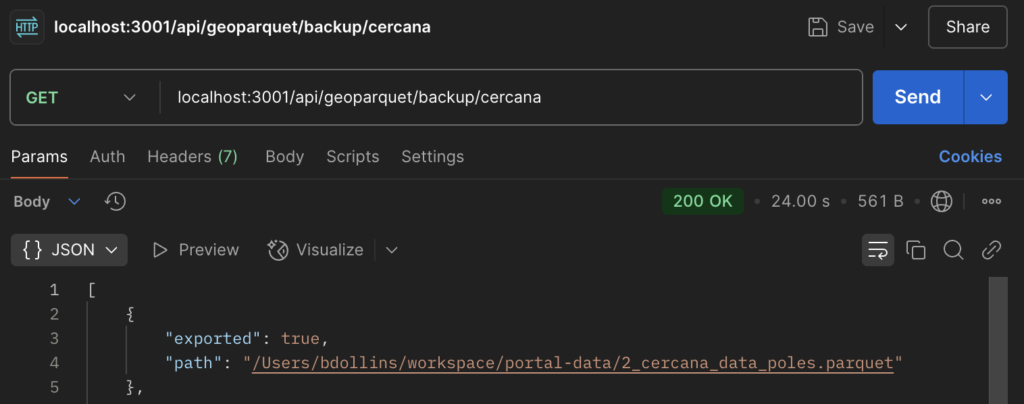1024x404 pixels.
Task: Click line number 1 in gutter
Action: point(54,290)
